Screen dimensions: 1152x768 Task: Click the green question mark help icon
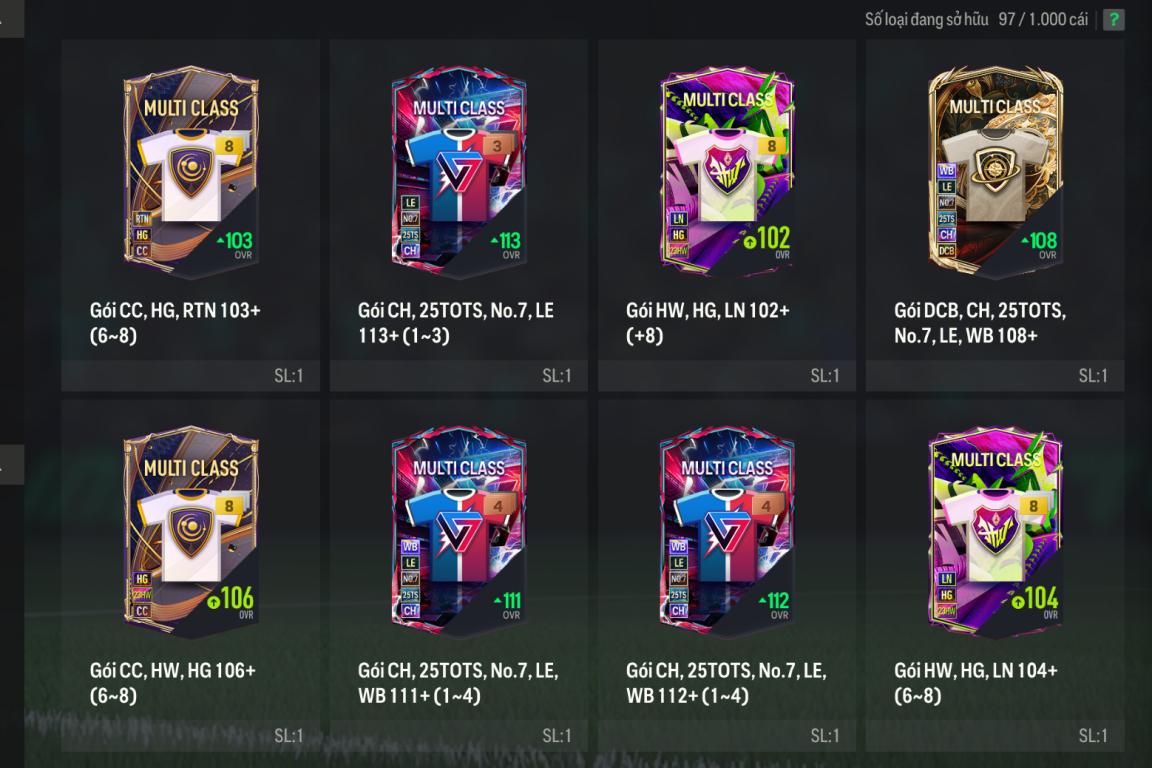[1113, 20]
